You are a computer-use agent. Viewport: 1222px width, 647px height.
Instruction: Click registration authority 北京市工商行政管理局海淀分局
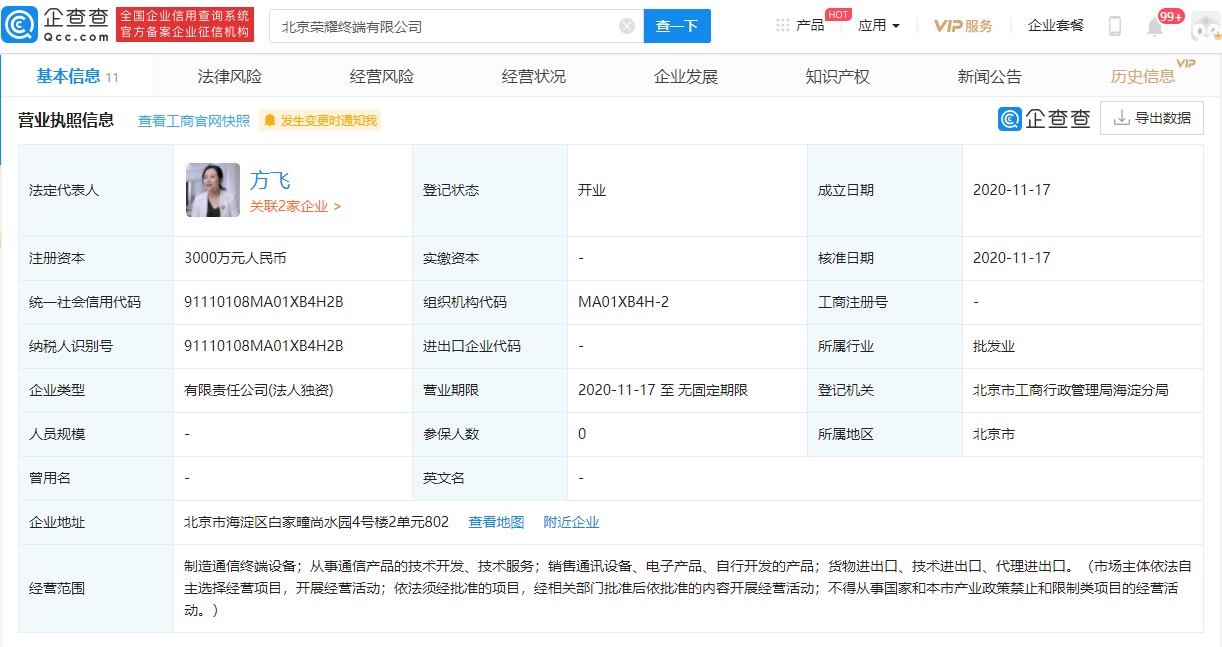coord(1071,390)
